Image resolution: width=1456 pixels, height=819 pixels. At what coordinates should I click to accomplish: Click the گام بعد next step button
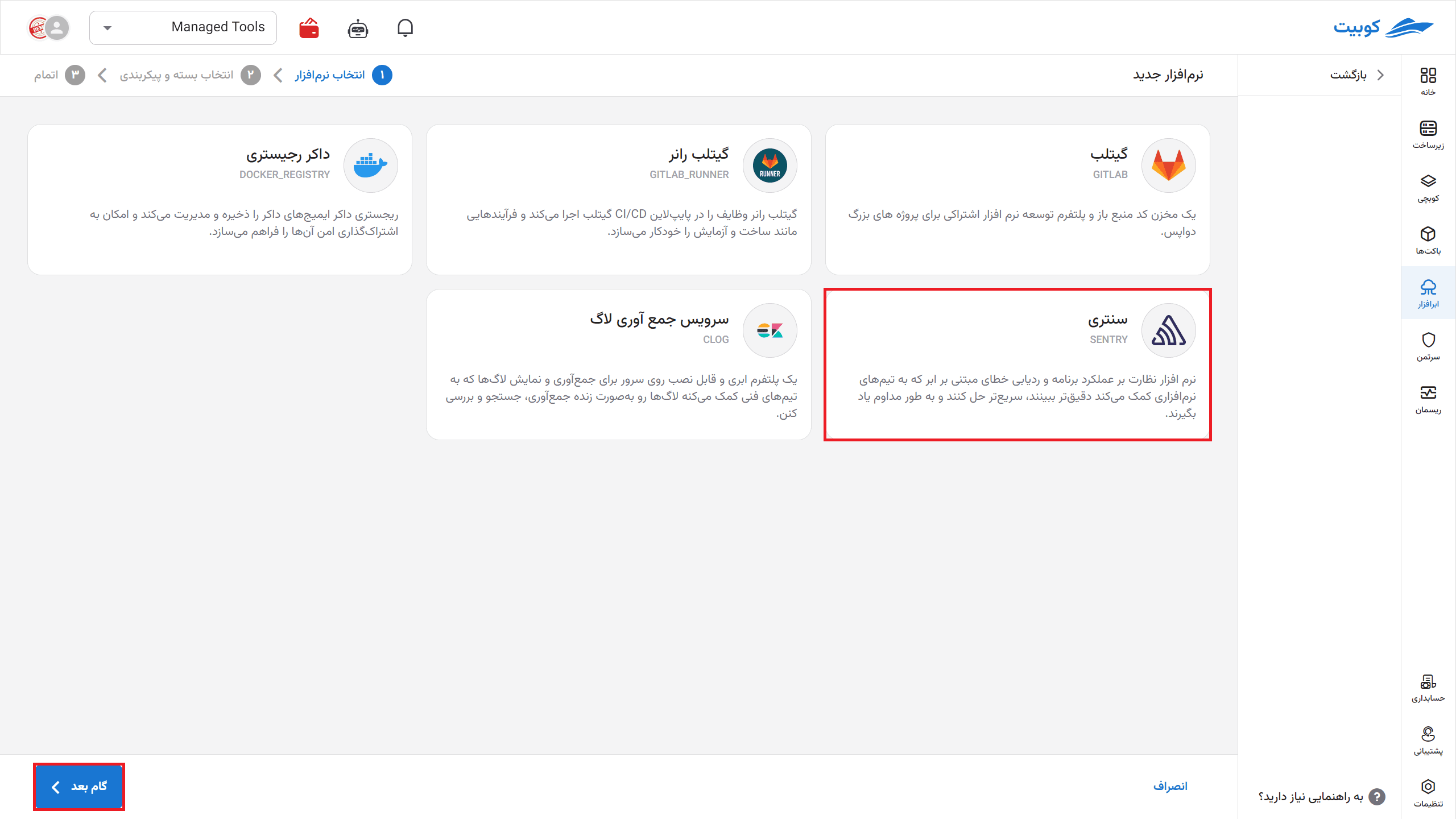pyautogui.click(x=79, y=787)
